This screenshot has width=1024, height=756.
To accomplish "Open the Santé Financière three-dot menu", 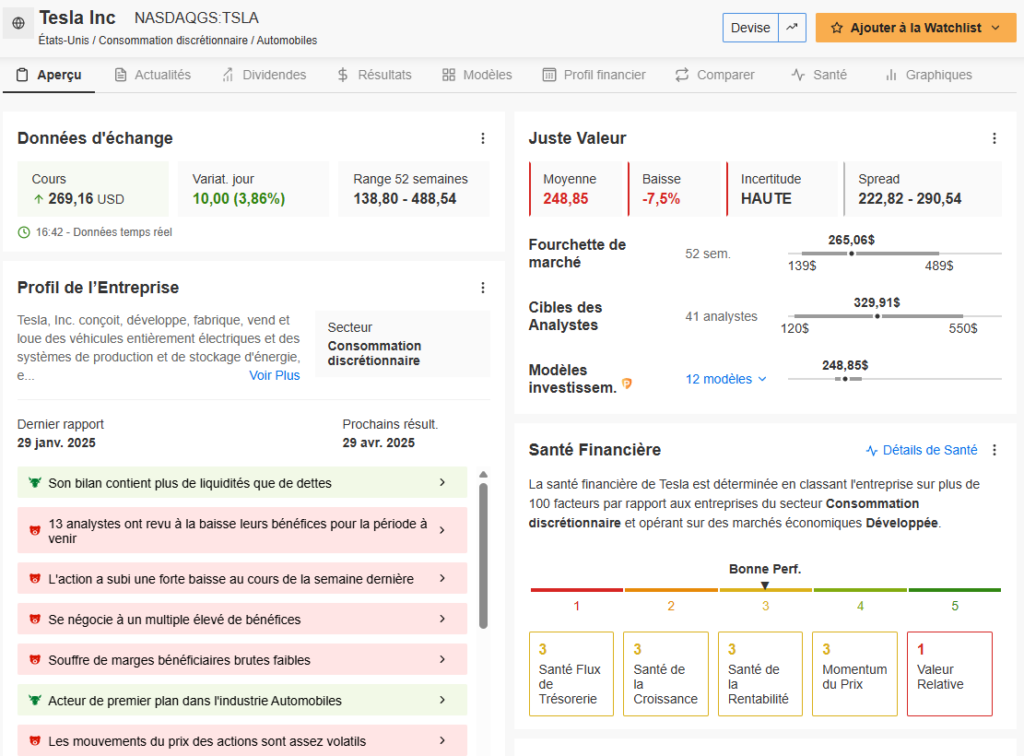I will tap(994, 450).
